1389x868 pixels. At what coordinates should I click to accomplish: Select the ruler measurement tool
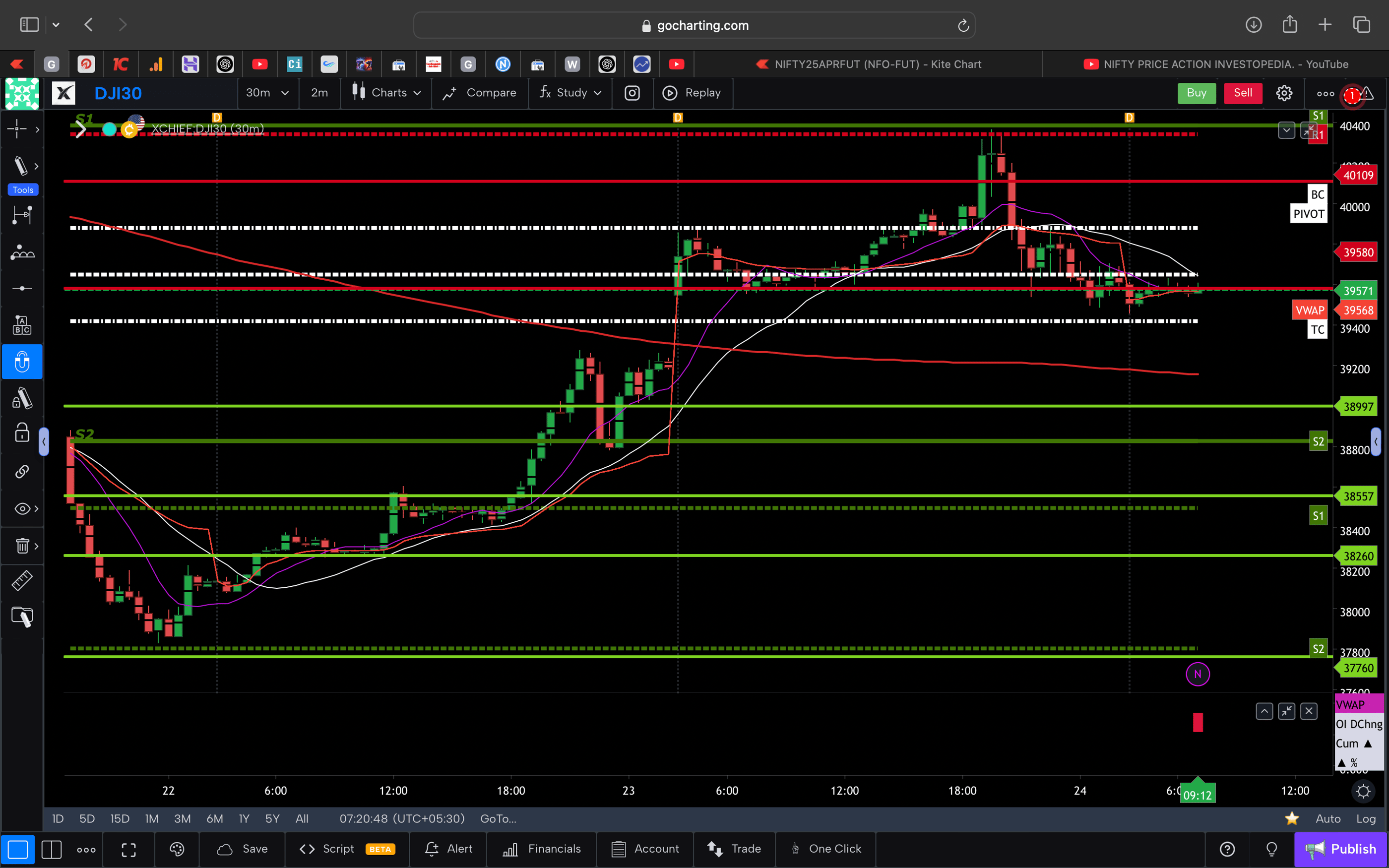pyautogui.click(x=22, y=580)
